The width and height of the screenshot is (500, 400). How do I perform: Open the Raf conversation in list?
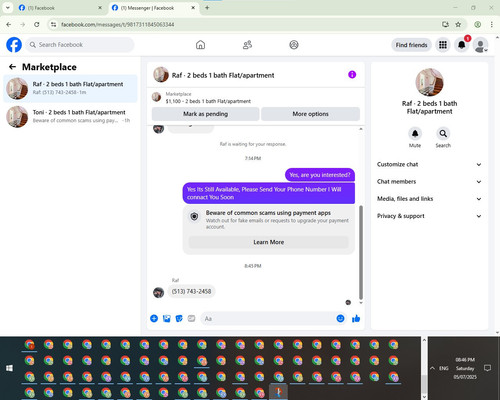coord(70,88)
